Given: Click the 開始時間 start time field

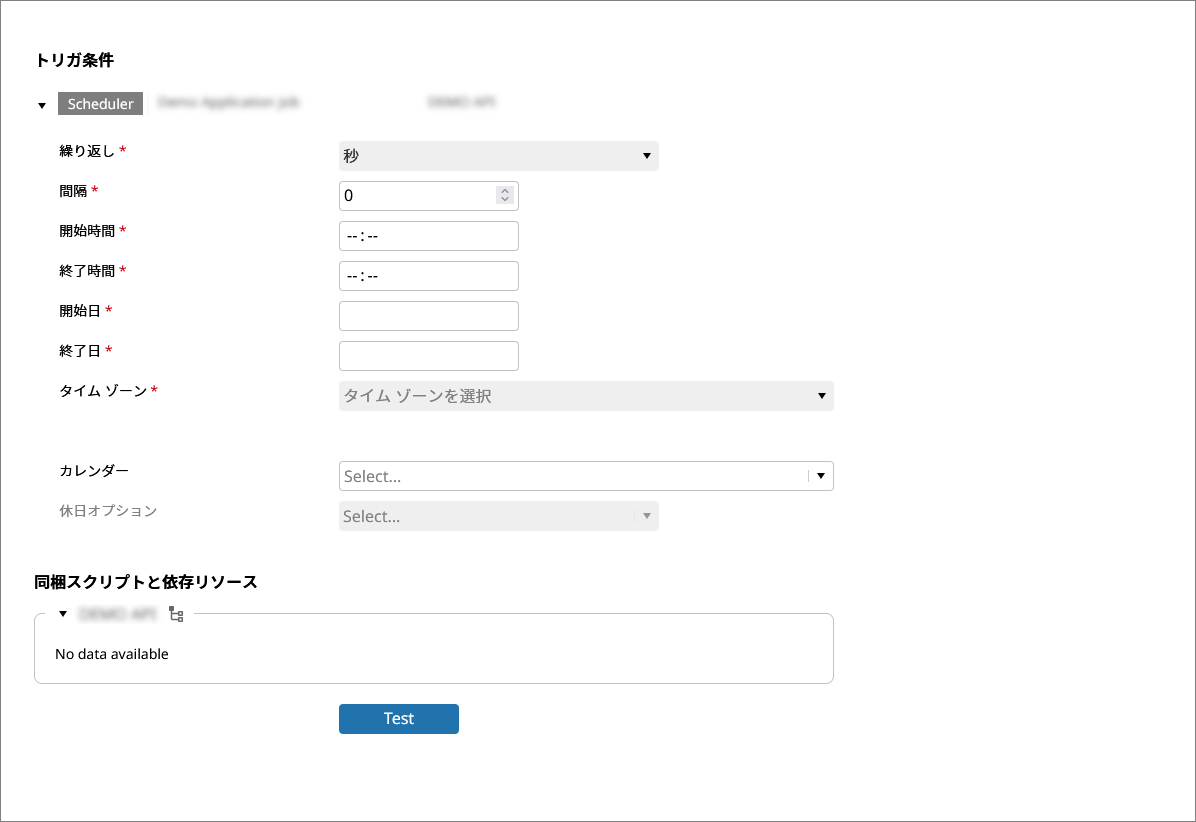Looking at the screenshot, I should [x=428, y=236].
